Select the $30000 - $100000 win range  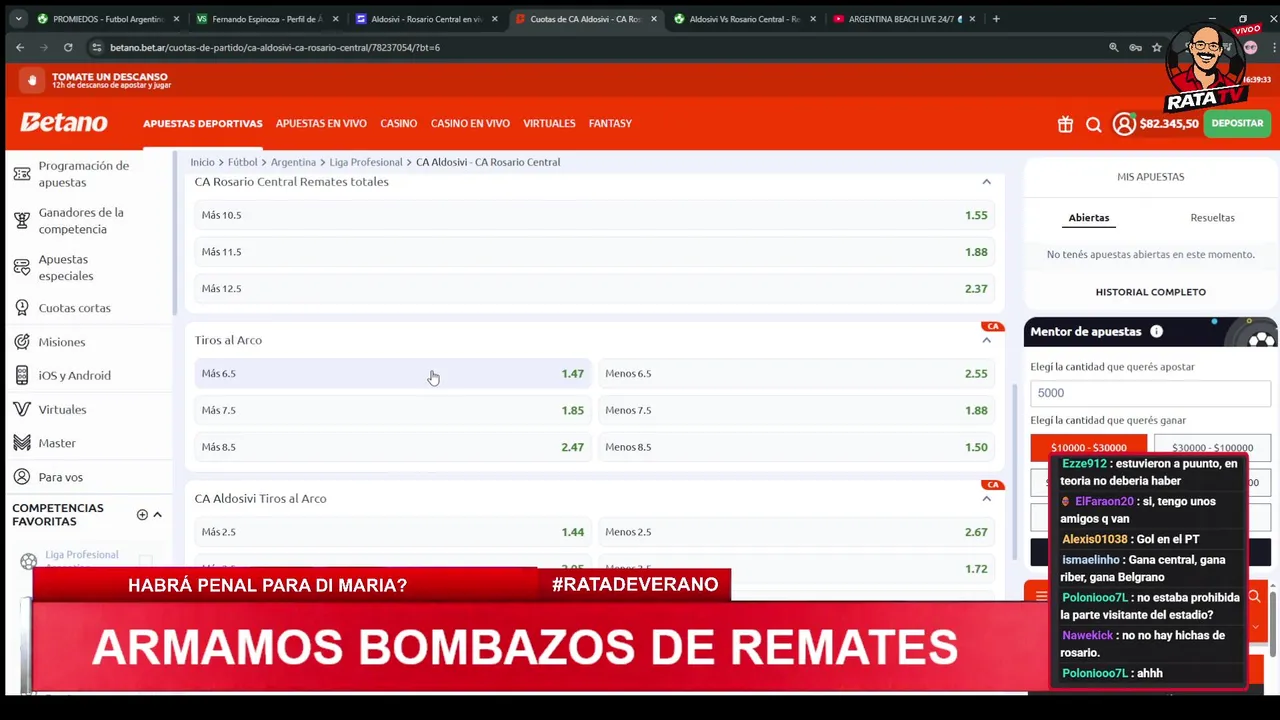(x=1212, y=448)
